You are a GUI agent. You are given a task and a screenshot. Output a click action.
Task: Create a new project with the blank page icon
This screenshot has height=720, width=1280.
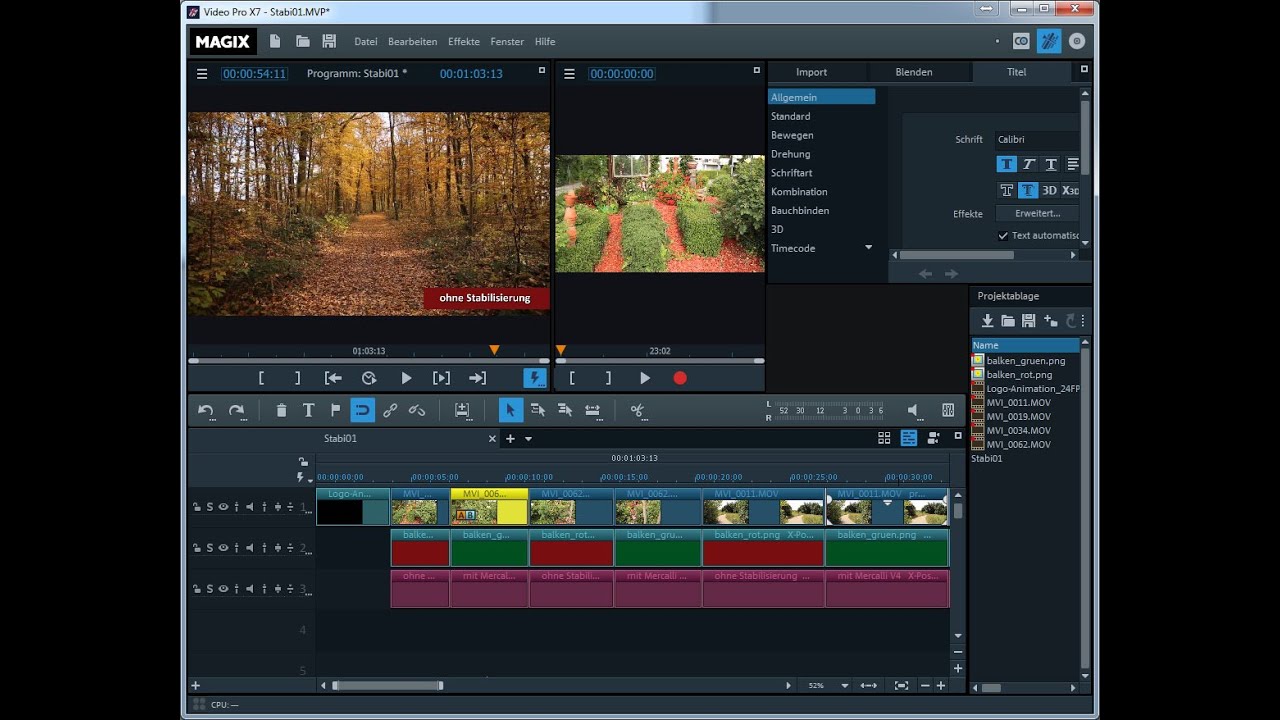click(275, 41)
